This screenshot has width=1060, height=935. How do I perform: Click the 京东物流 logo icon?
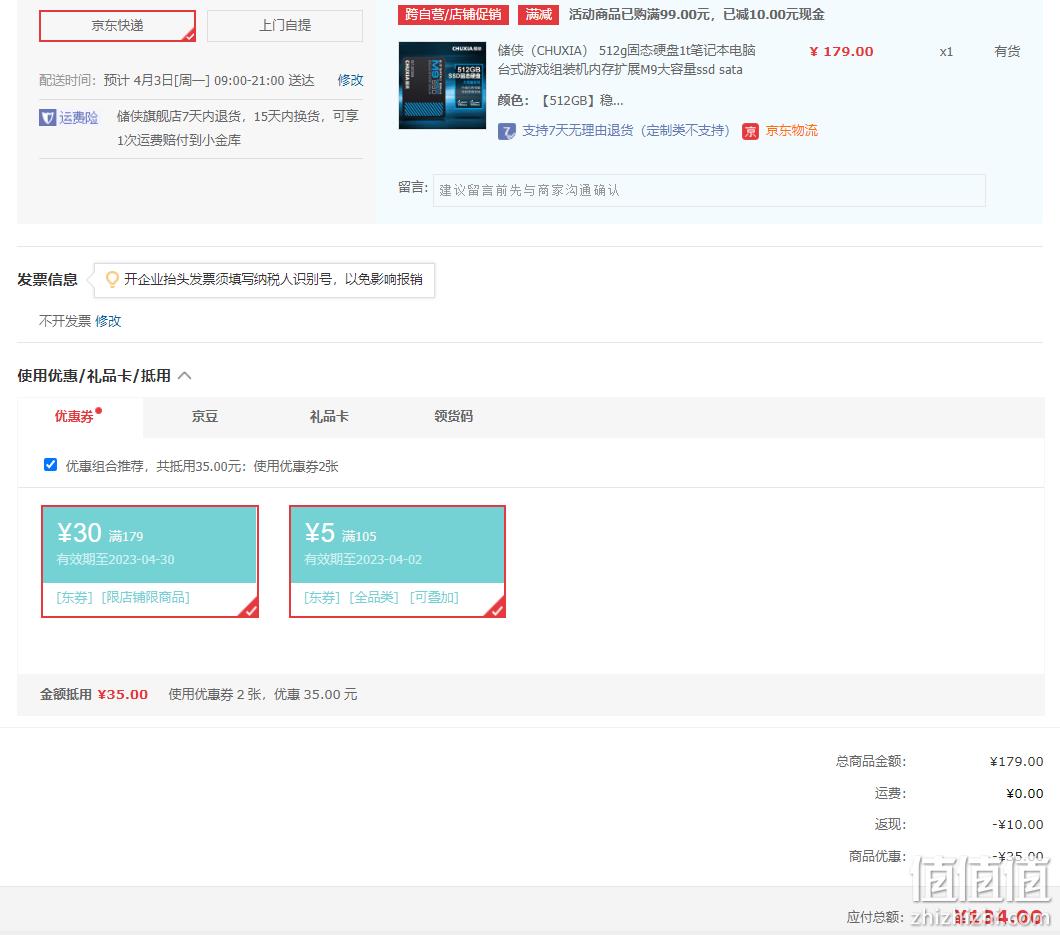(x=750, y=131)
